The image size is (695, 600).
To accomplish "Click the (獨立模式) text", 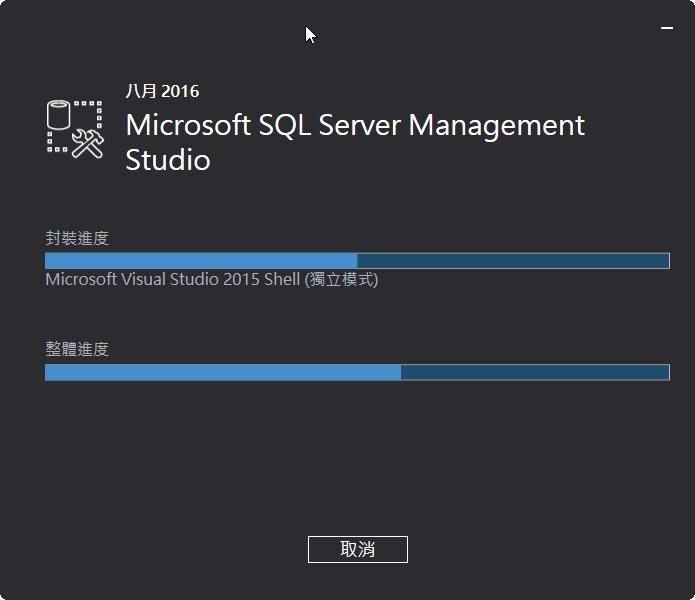I will [341, 280].
